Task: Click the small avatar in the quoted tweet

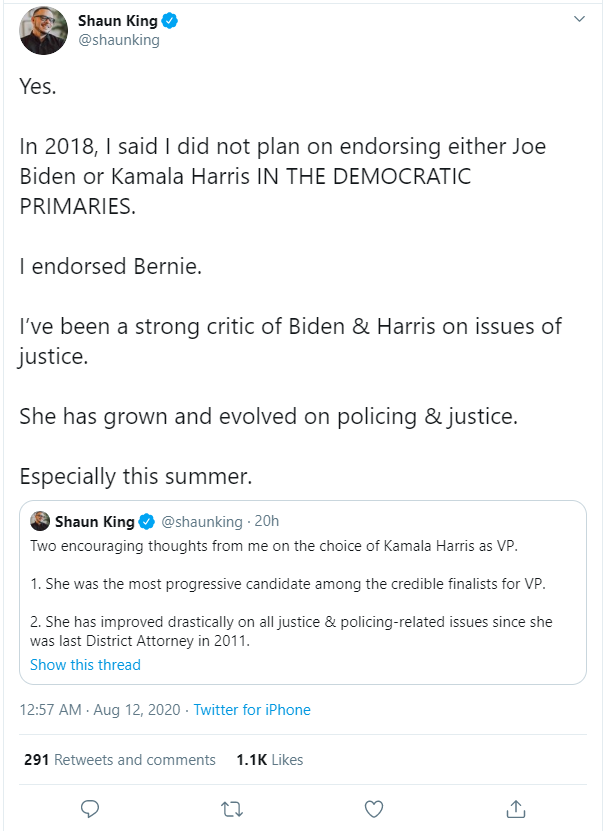Action: click(x=40, y=521)
